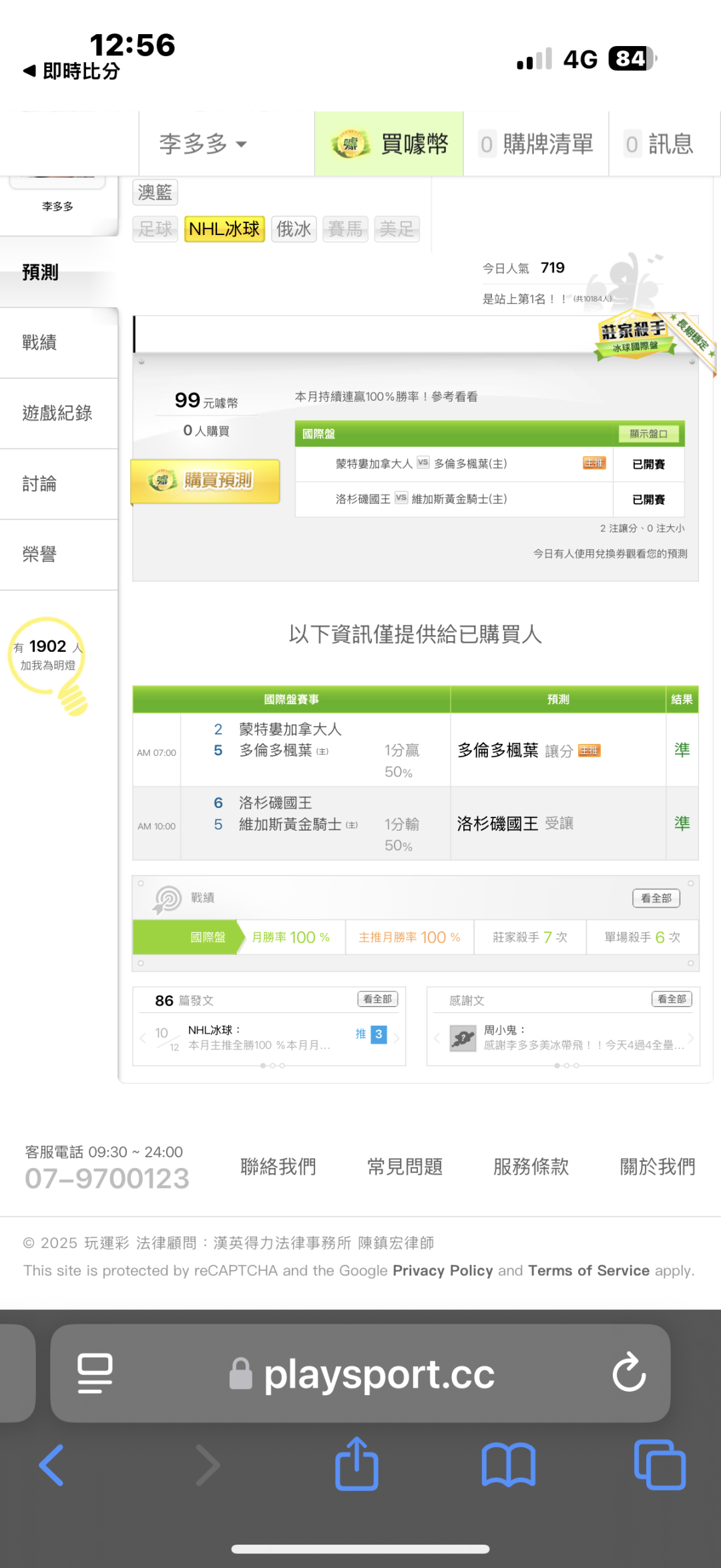Tap the prediction title input line

(364, 334)
